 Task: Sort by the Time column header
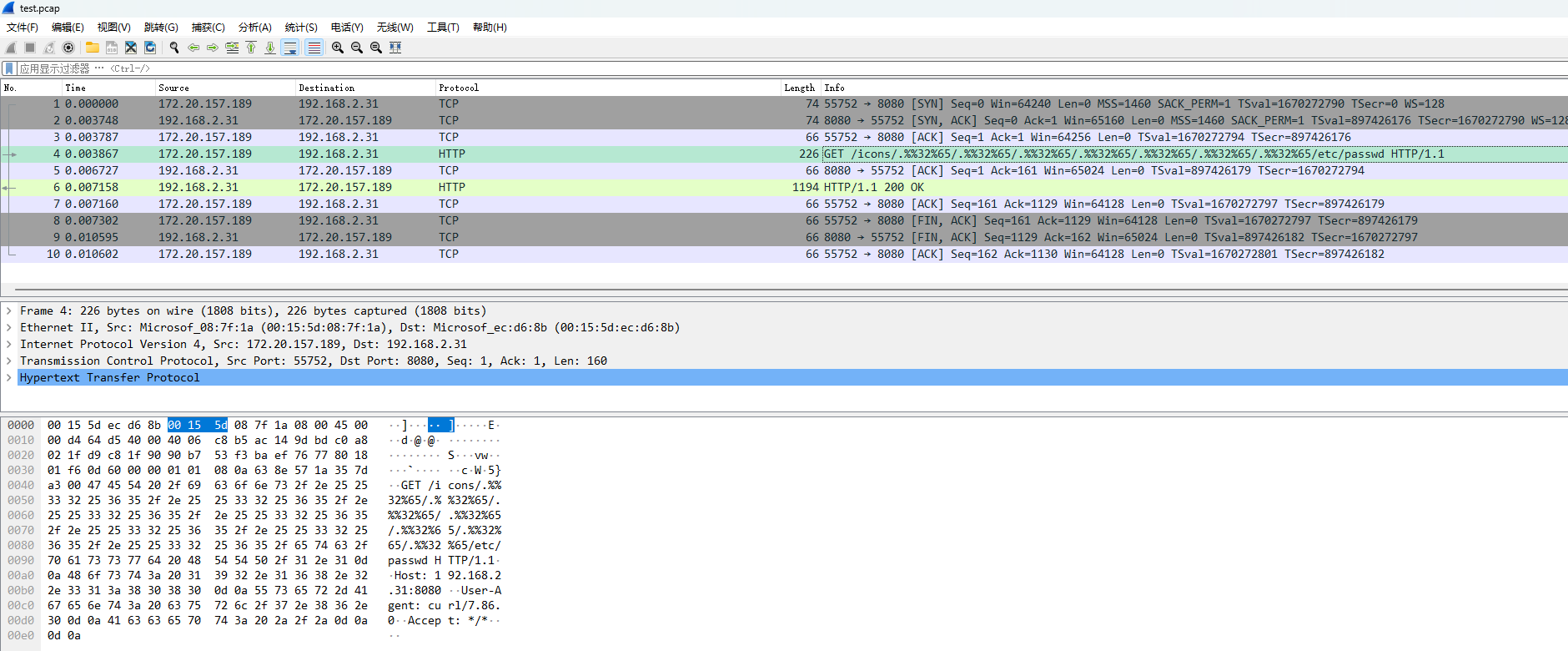click(108, 88)
